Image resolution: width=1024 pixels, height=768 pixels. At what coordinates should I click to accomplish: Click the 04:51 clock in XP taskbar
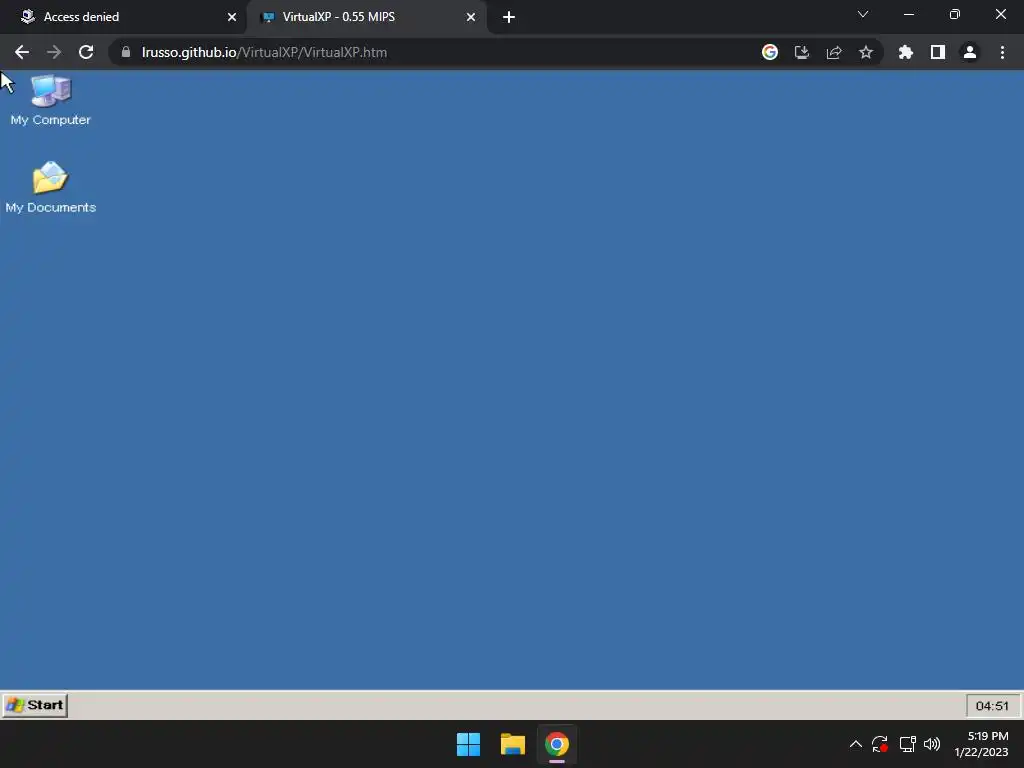[x=992, y=705]
